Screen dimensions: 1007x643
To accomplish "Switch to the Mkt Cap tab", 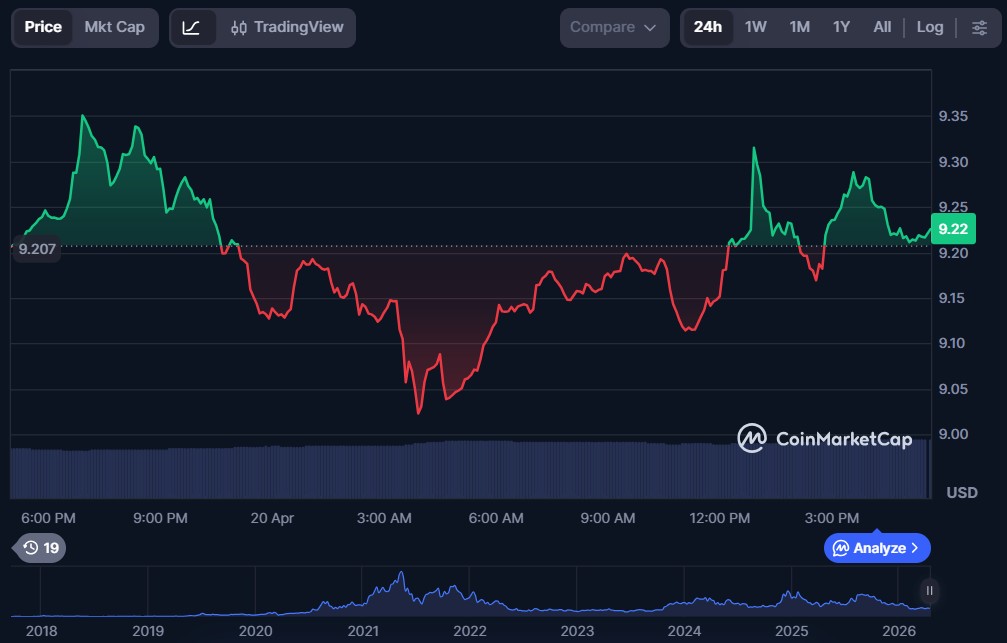I will point(114,27).
